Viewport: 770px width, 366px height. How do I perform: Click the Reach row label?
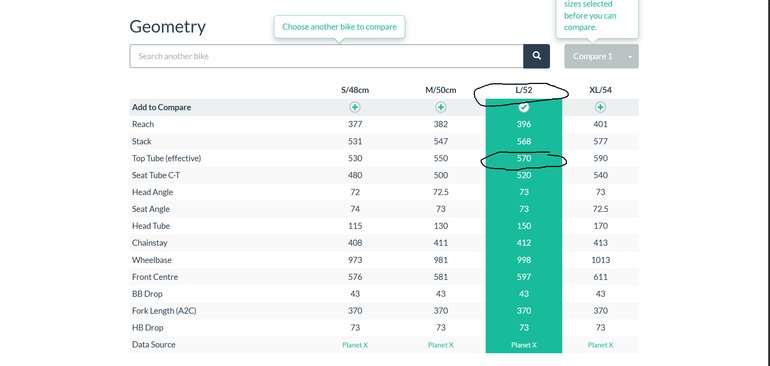(x=143, y=124)
